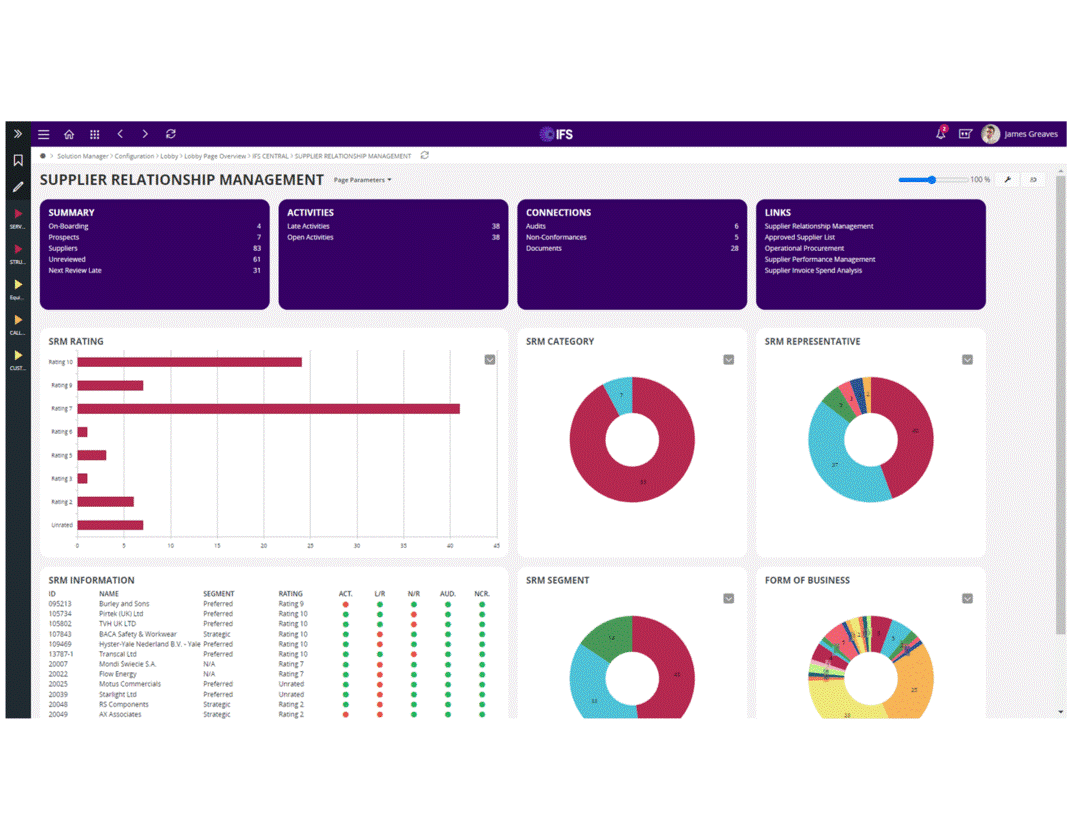1072x840 pixels.
Task: Open the notifications bell
Action: pos(941,134)
